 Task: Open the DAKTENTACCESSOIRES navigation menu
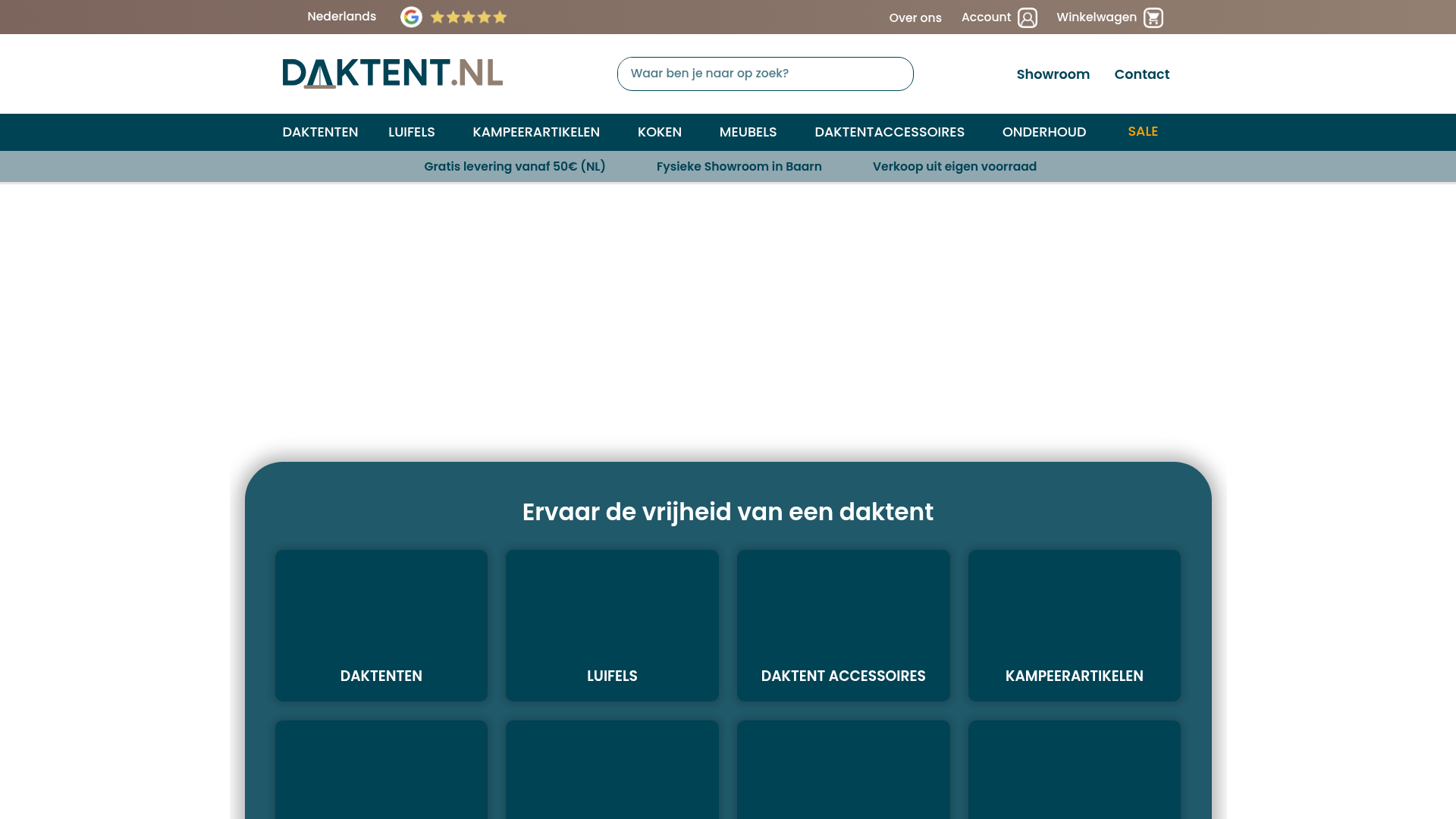tap(890, 132)
